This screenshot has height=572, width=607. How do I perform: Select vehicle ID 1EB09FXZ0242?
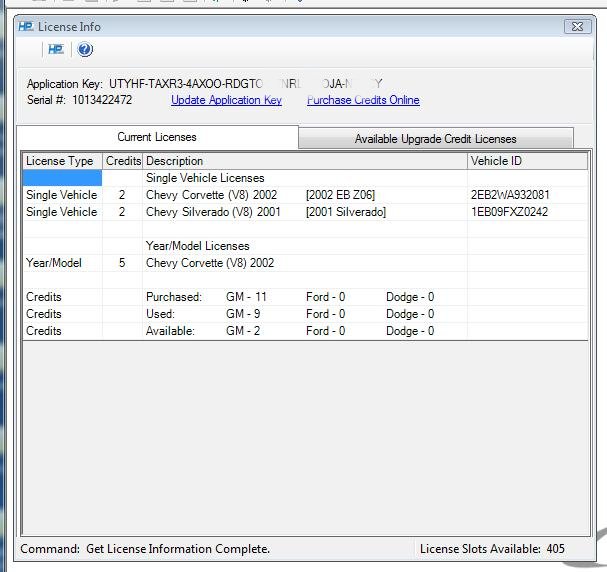point(509,212)
